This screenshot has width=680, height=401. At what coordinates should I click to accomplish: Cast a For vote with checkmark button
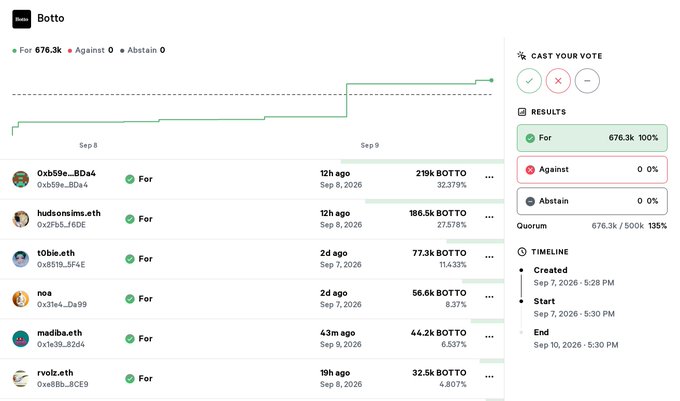[529, 81]
